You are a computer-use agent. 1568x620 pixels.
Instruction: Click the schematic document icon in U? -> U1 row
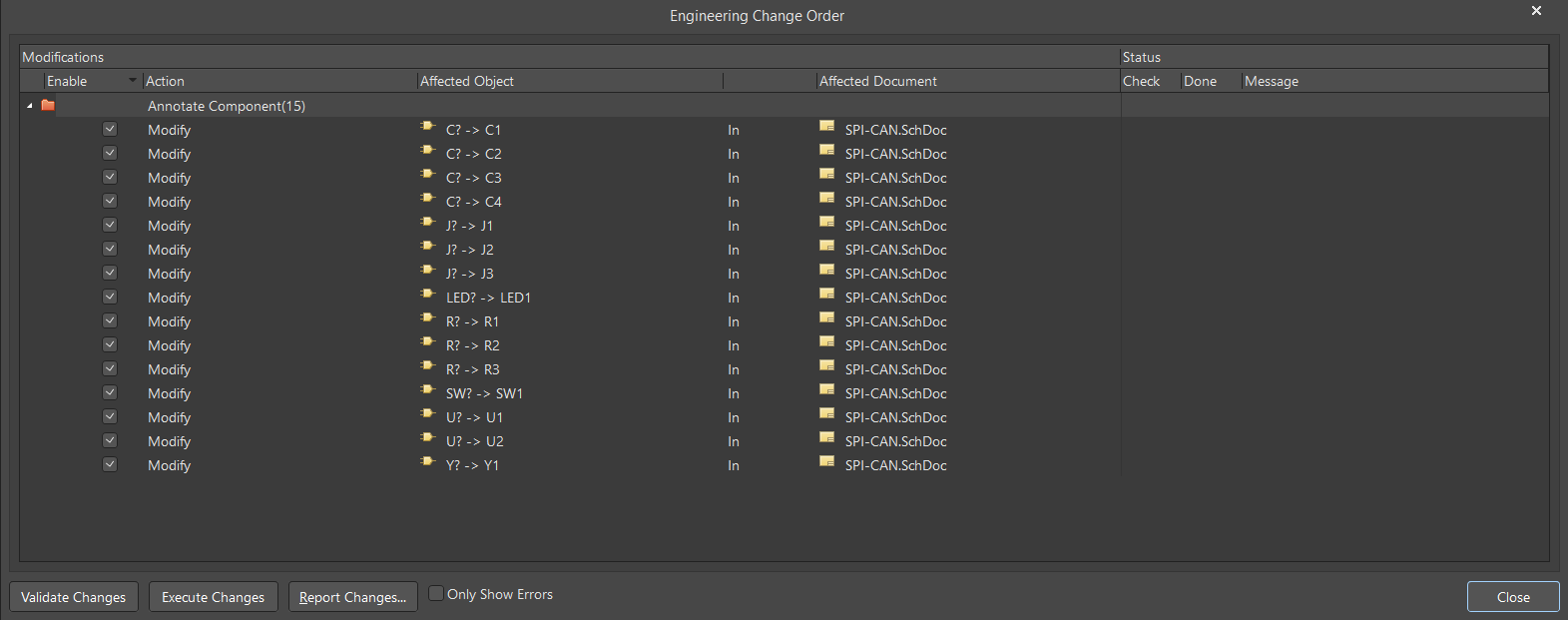tap(826, 414)
